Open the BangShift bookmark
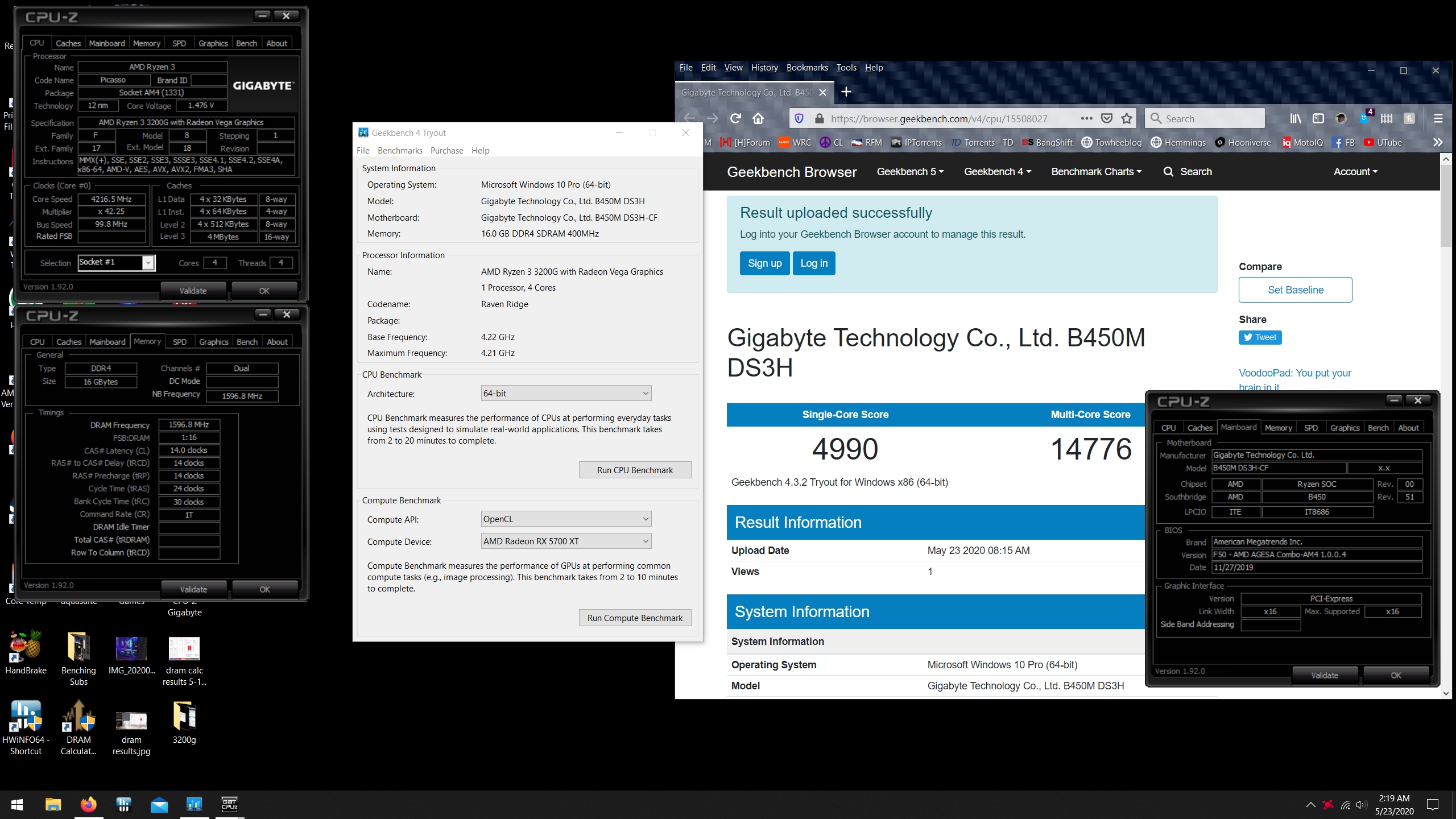This screenshot has height=819, width=1456. tap(1047, 142)
